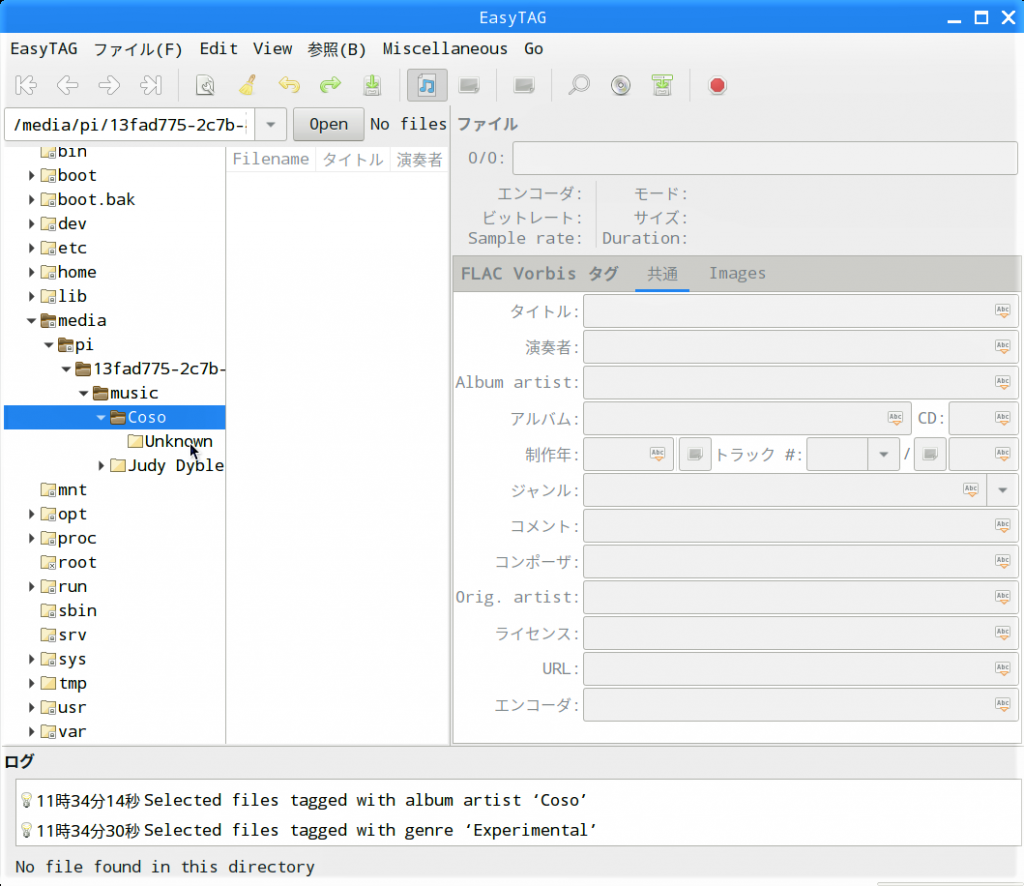Switch to the Images tab
Viewport: 1024px width, 886px height.
737,273
